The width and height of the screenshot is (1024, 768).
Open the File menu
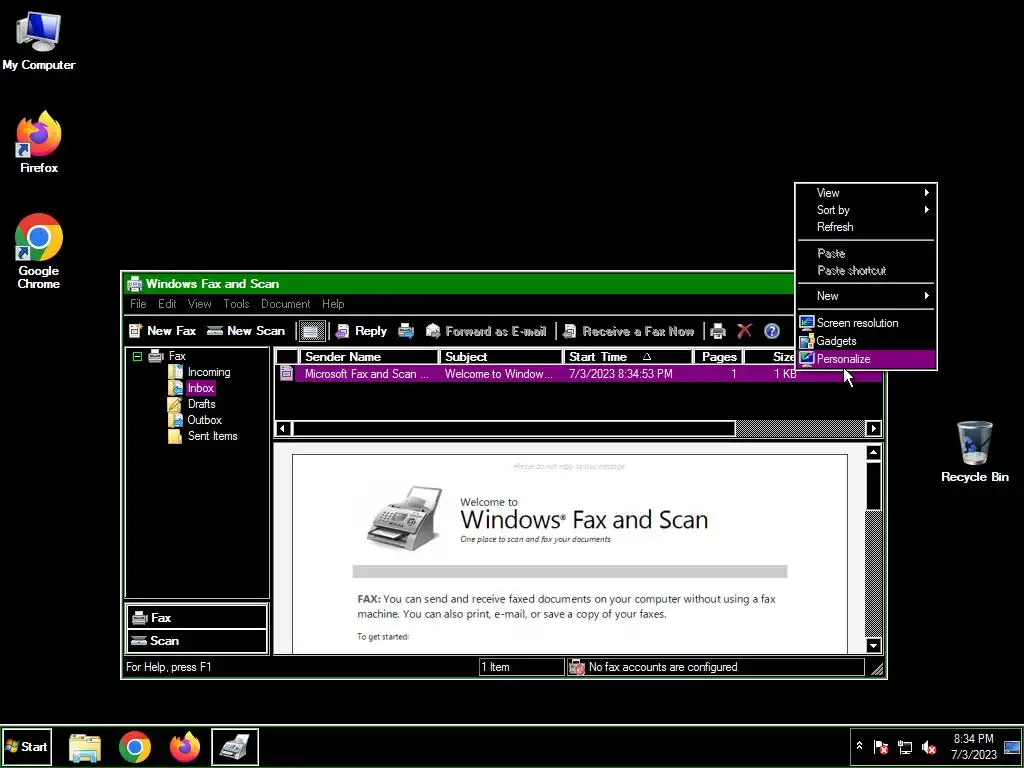click(x=138, y=304)
